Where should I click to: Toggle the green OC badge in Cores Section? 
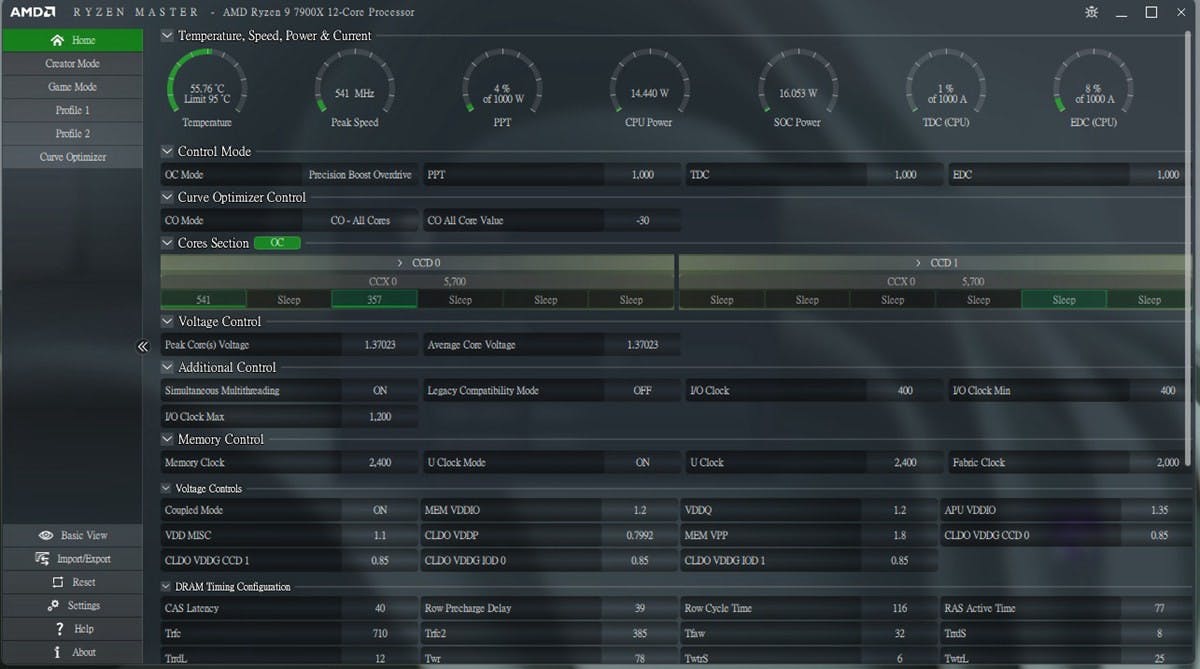point(277,243)
